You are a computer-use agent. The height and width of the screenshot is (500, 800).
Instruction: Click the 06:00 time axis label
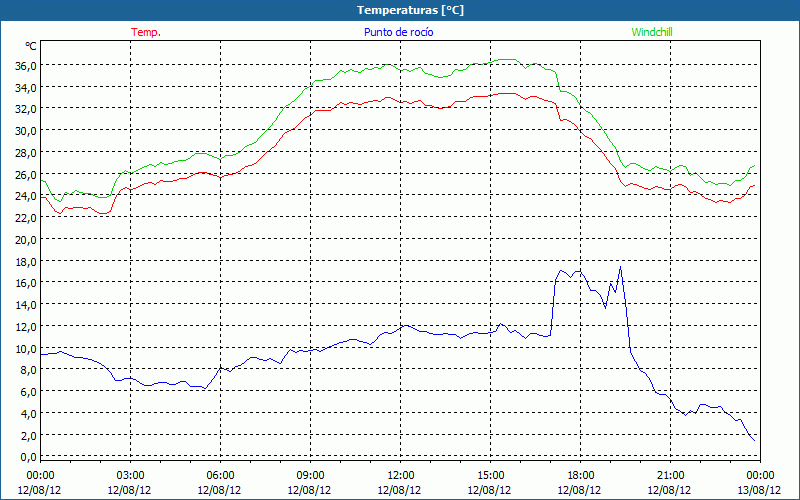tap(220, 476)
